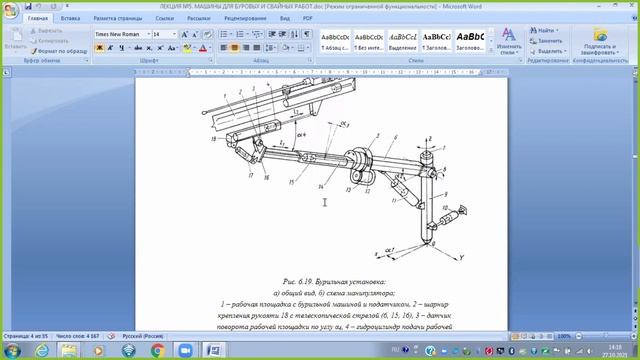
Task: Switch to Ссылки tab
Action: 164,18
